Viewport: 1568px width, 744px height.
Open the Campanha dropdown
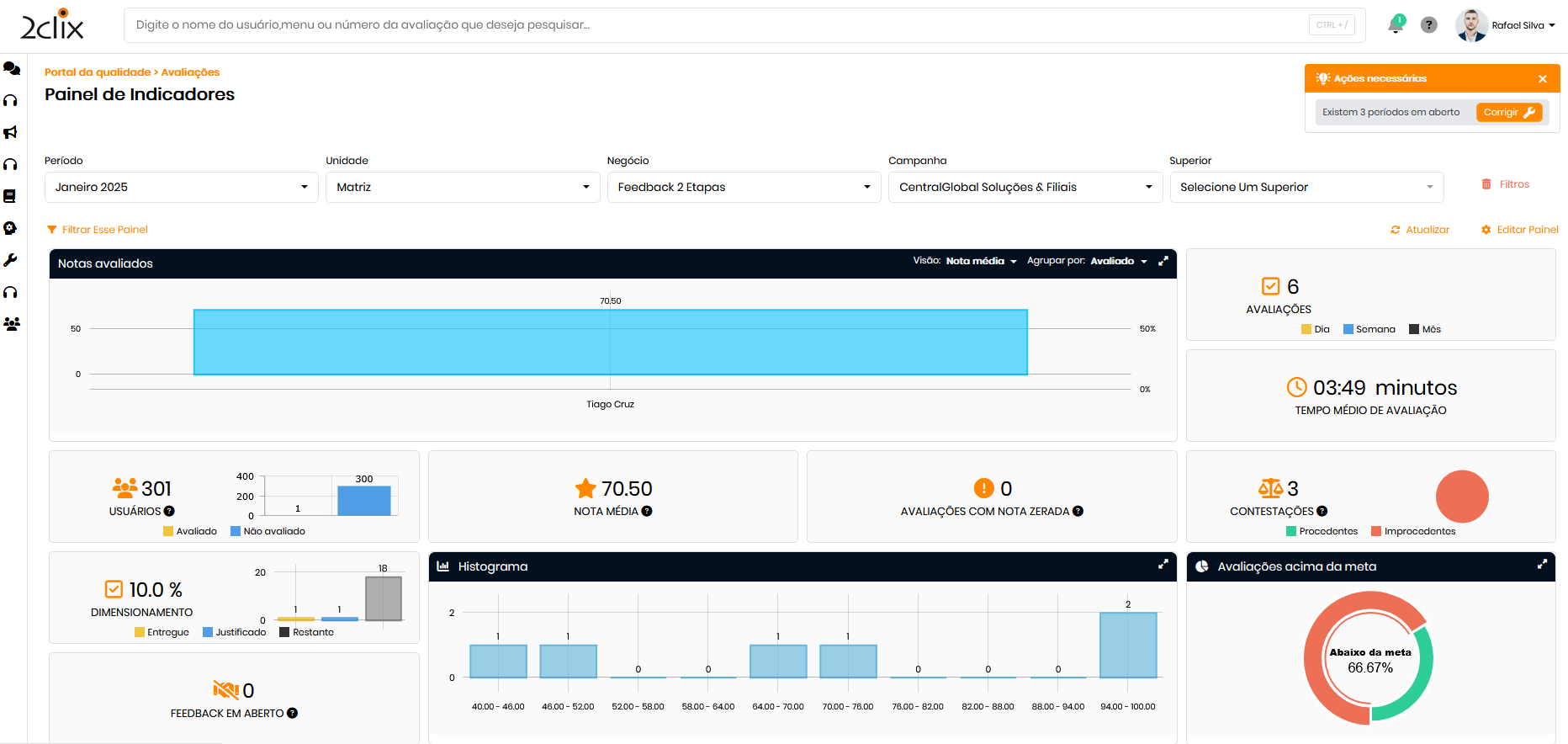(1025, 187)
